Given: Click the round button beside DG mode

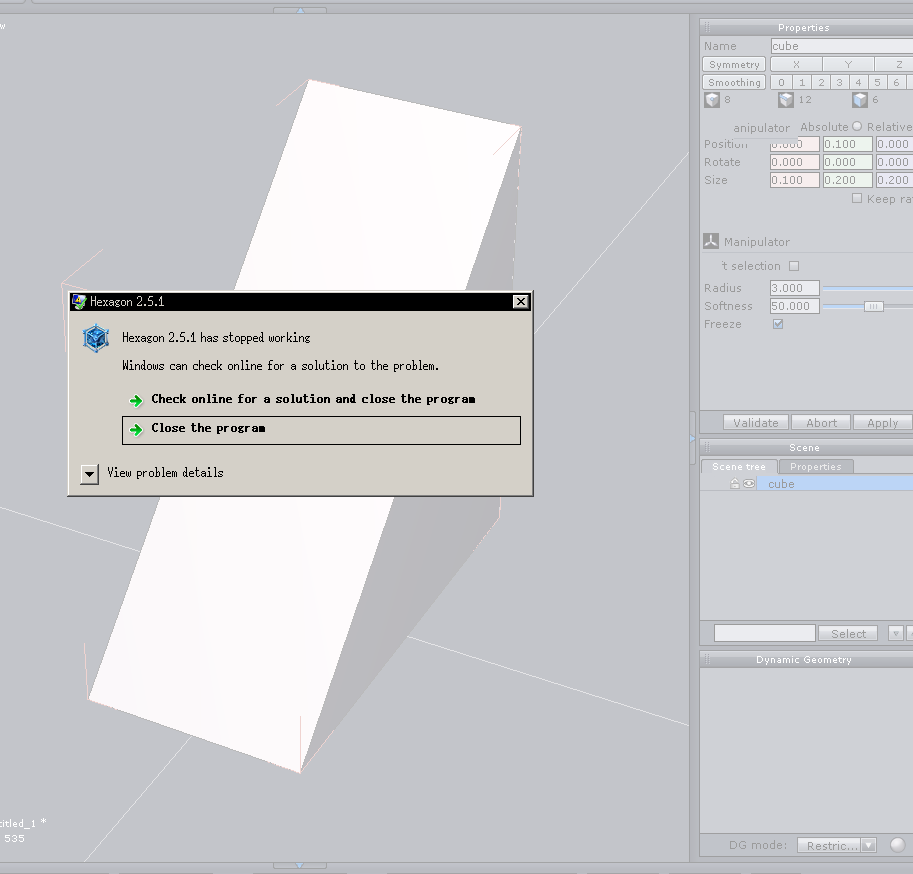Looking at the screenshot, I should 898,845.
